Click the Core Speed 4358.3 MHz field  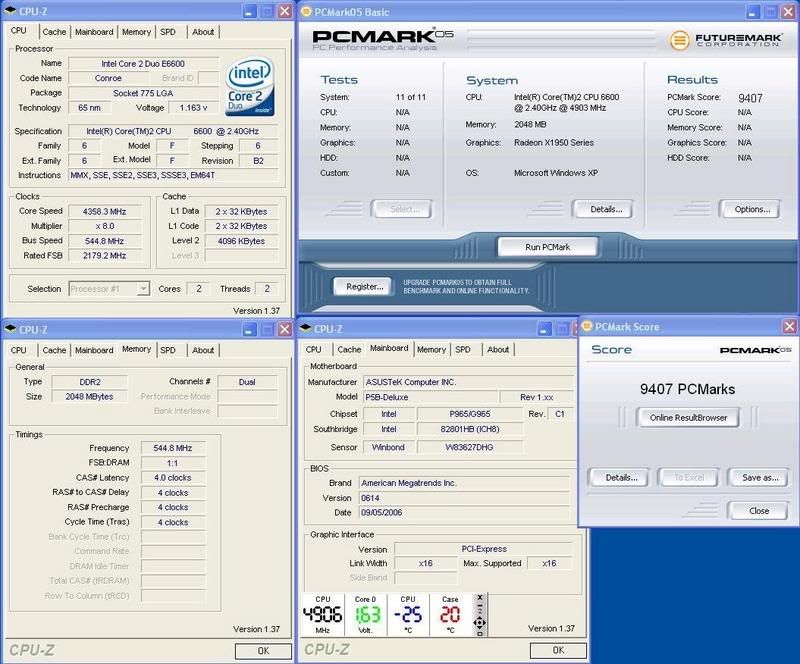pos(105,211)
